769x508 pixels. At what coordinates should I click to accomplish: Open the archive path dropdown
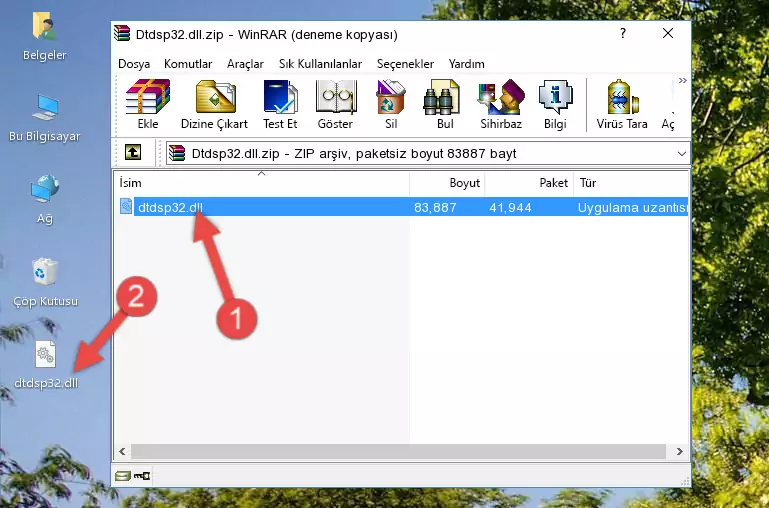tap(681, 153)
